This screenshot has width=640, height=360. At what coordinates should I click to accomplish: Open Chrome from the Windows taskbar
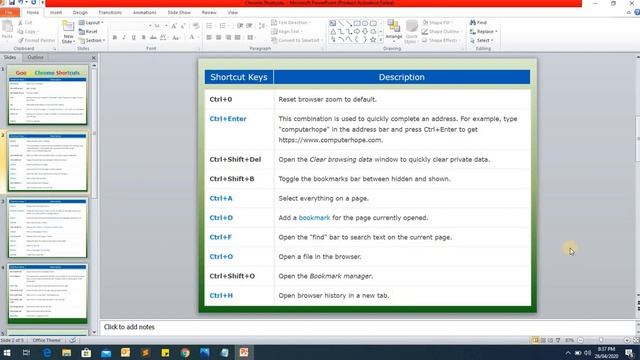point(185,352)
